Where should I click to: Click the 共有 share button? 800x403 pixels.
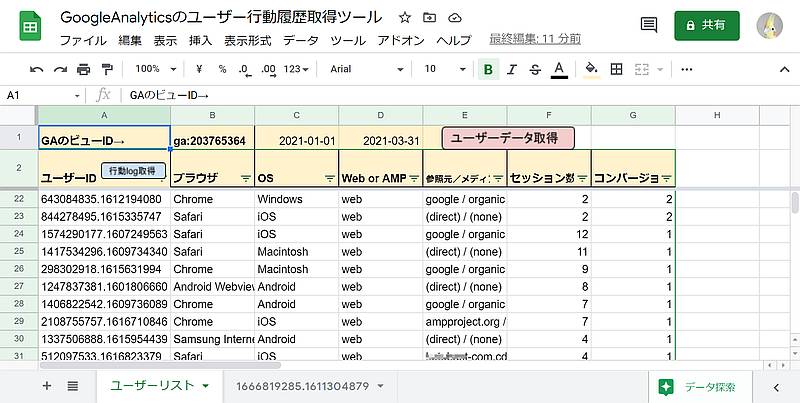point(707,26)
